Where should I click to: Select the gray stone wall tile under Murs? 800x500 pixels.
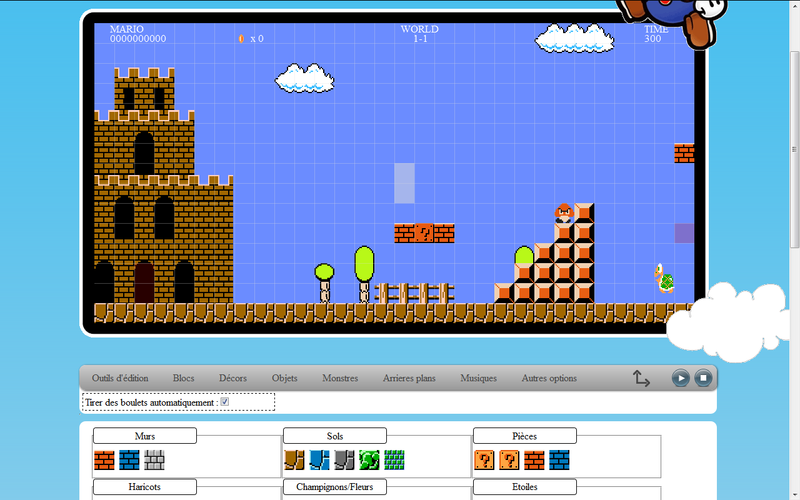[x=154, y=460]
